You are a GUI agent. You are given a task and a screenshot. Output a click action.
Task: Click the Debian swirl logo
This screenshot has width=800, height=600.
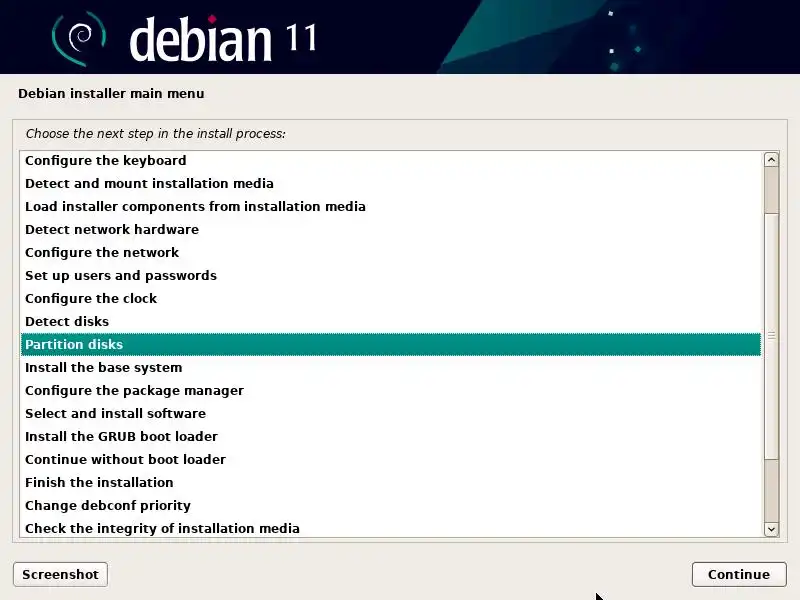[x=79, y=39]
